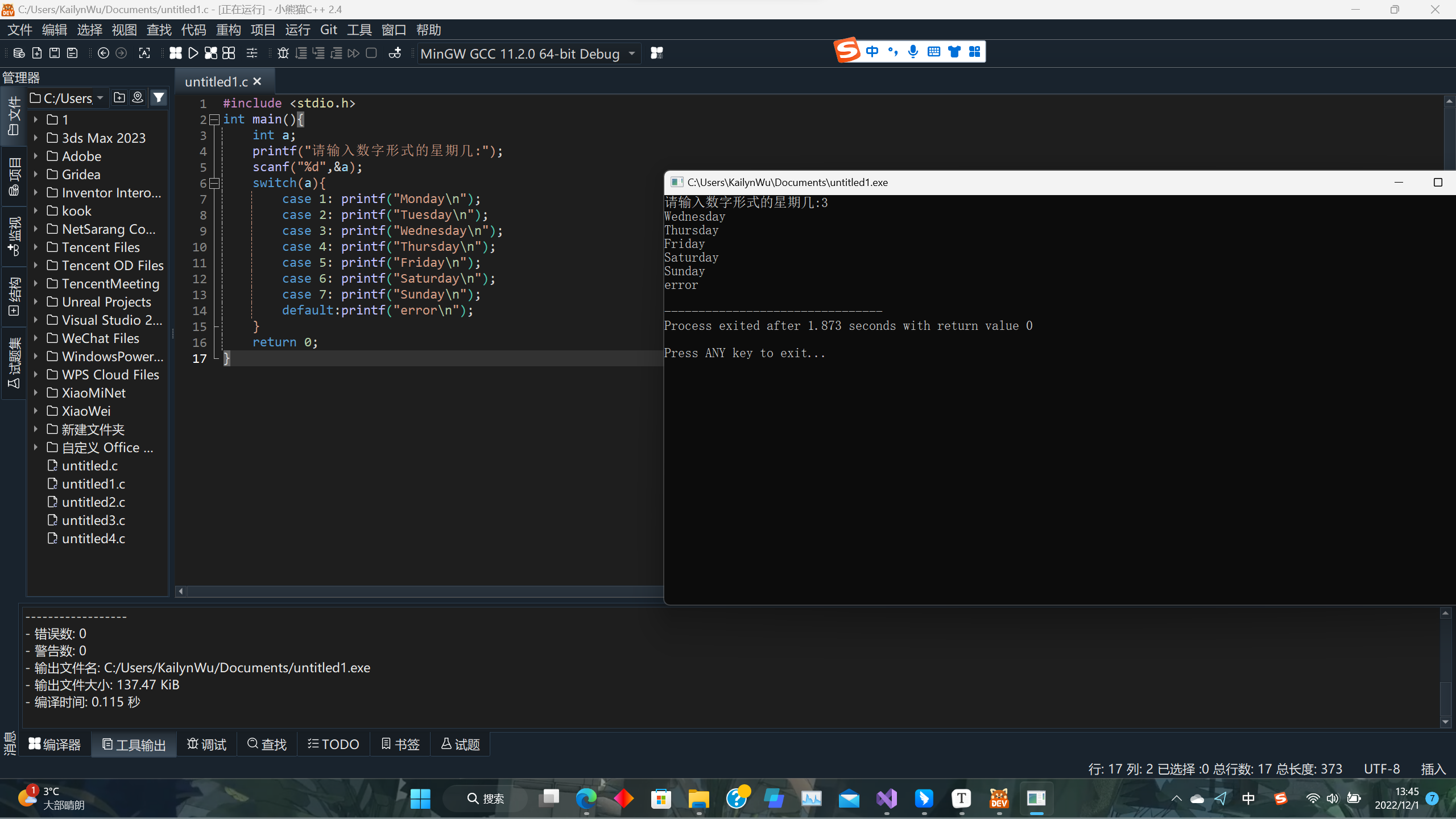Reformat code using the [A] toolbar icon
1456x819 pixels.
click(144, 53)
